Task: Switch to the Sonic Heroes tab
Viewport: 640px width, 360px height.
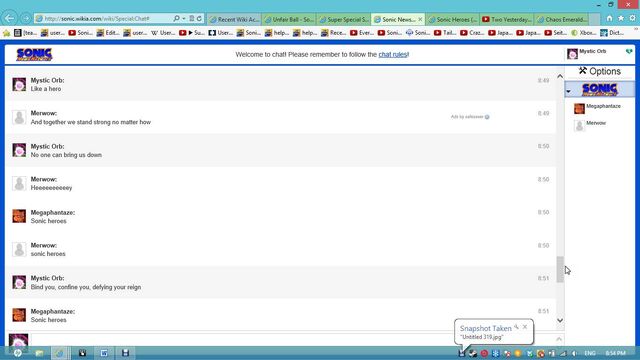Action: 453,19
